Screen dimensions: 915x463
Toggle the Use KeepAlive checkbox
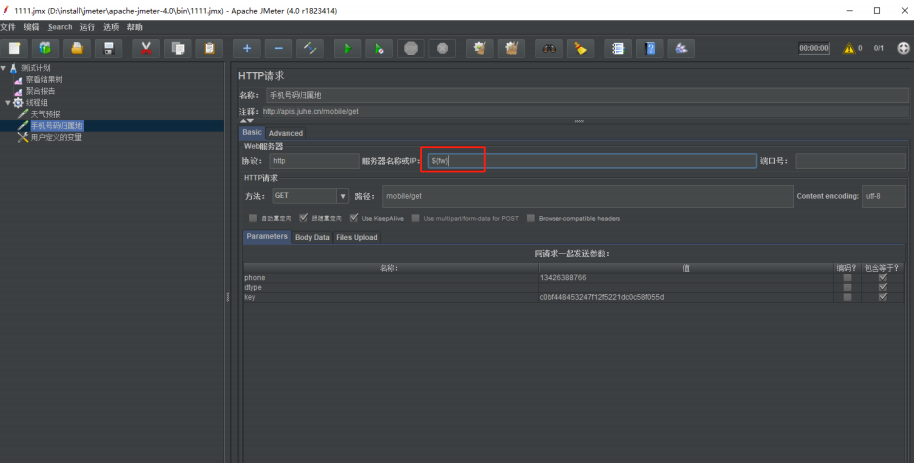(354, 218)
